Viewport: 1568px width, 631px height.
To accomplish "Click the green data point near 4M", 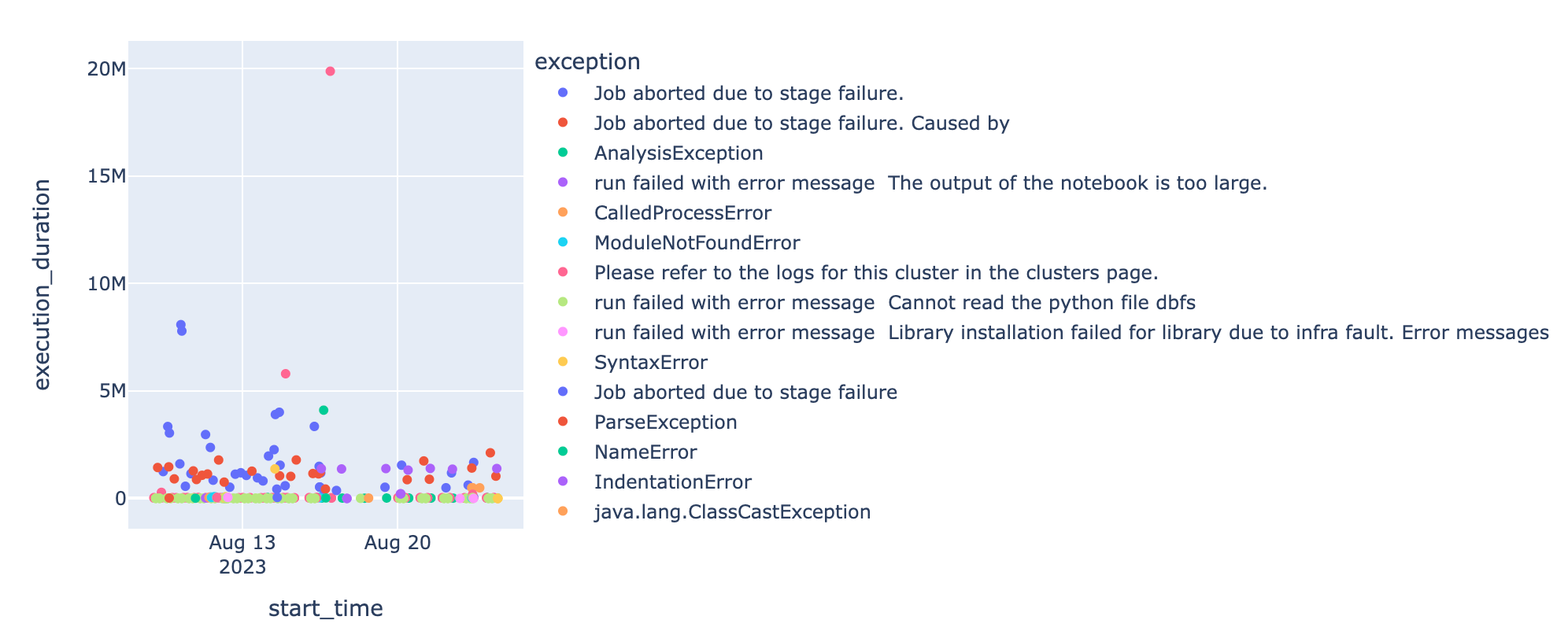I will pyautogui.click(x=324, y=410).
